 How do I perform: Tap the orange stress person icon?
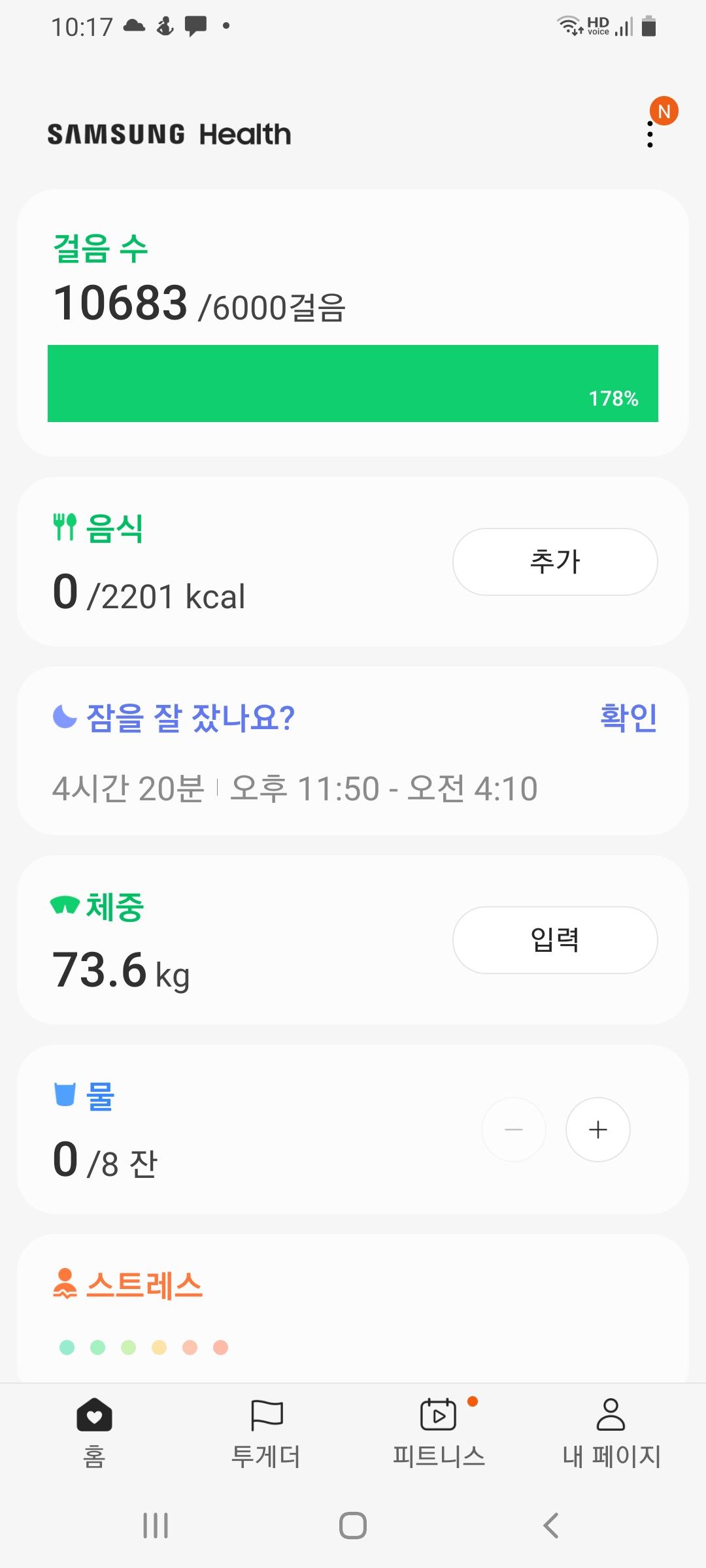point(65,1284)
